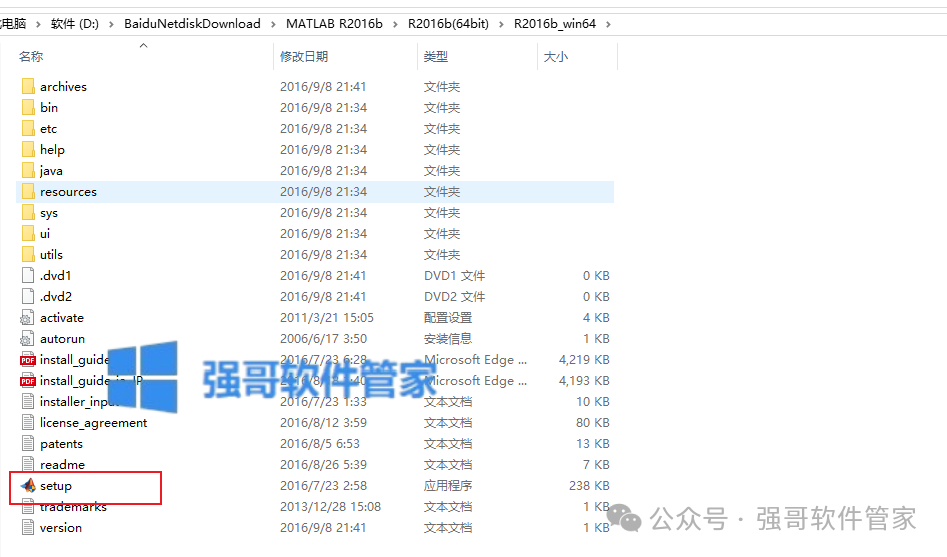Click the java folder icon
This screenshot has height=557, width=947.
point(28,170)
